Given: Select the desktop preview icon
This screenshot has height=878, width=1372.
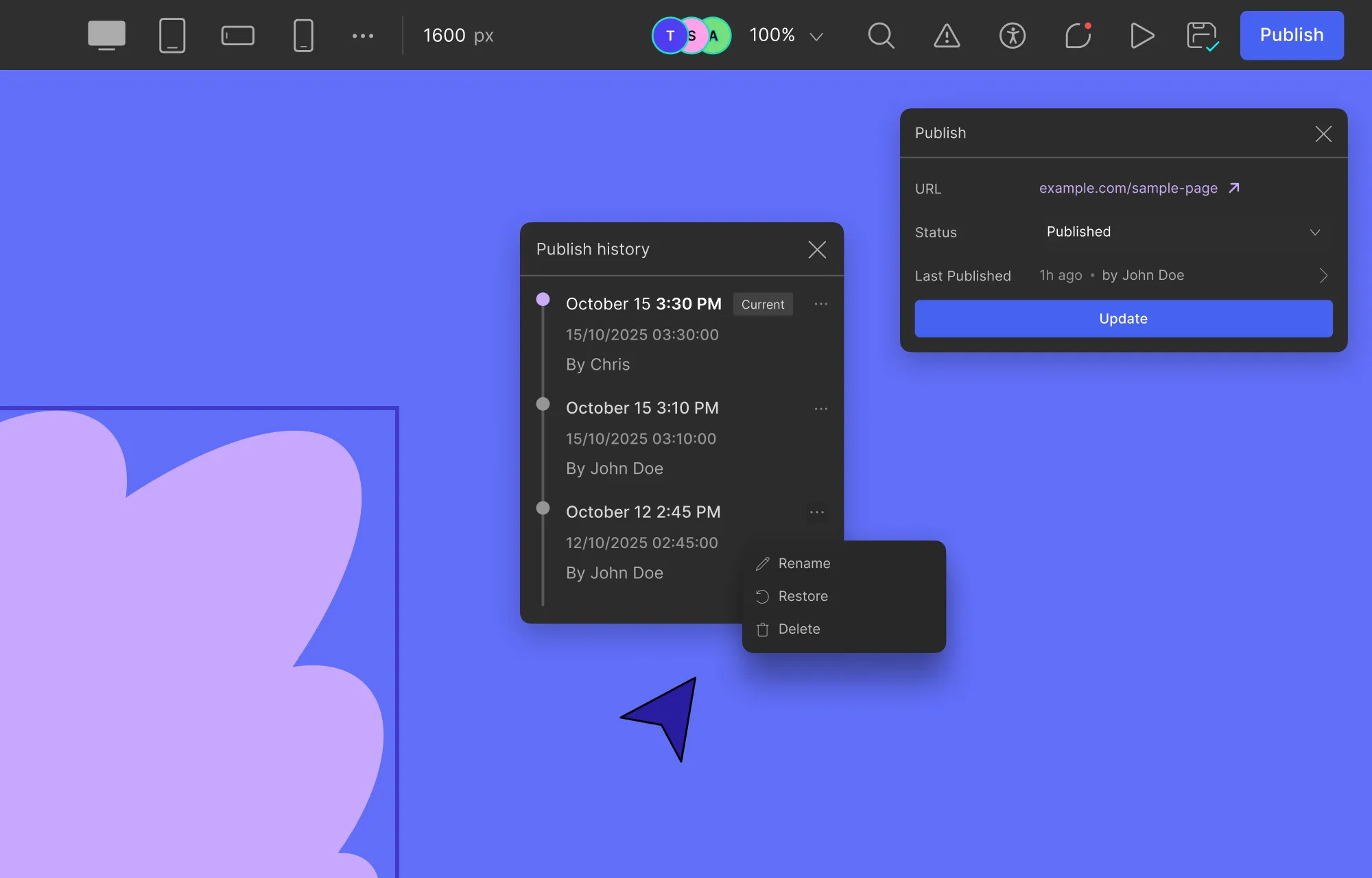Looking at the screenshot, I should [107, 35].
